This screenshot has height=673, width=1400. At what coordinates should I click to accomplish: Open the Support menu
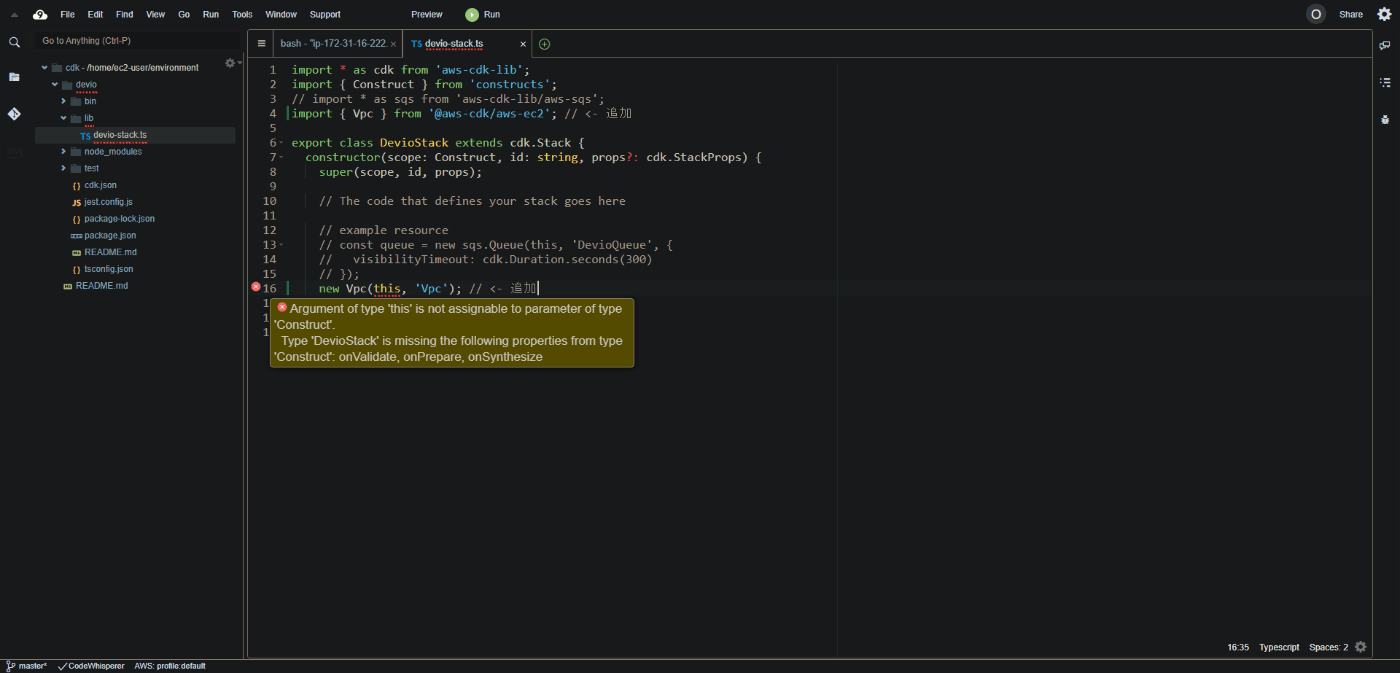point(325,15)
